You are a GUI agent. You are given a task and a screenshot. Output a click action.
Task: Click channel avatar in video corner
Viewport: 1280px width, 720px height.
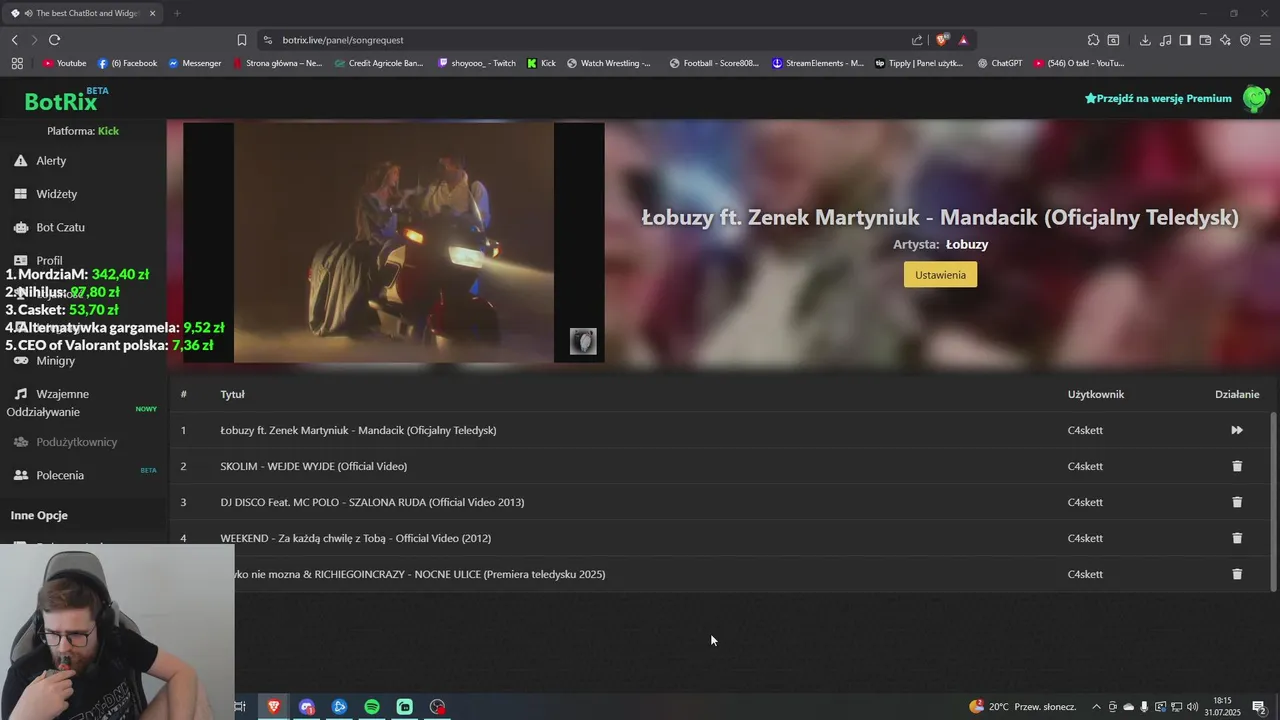pyautogui.click(x=583, y=342)
